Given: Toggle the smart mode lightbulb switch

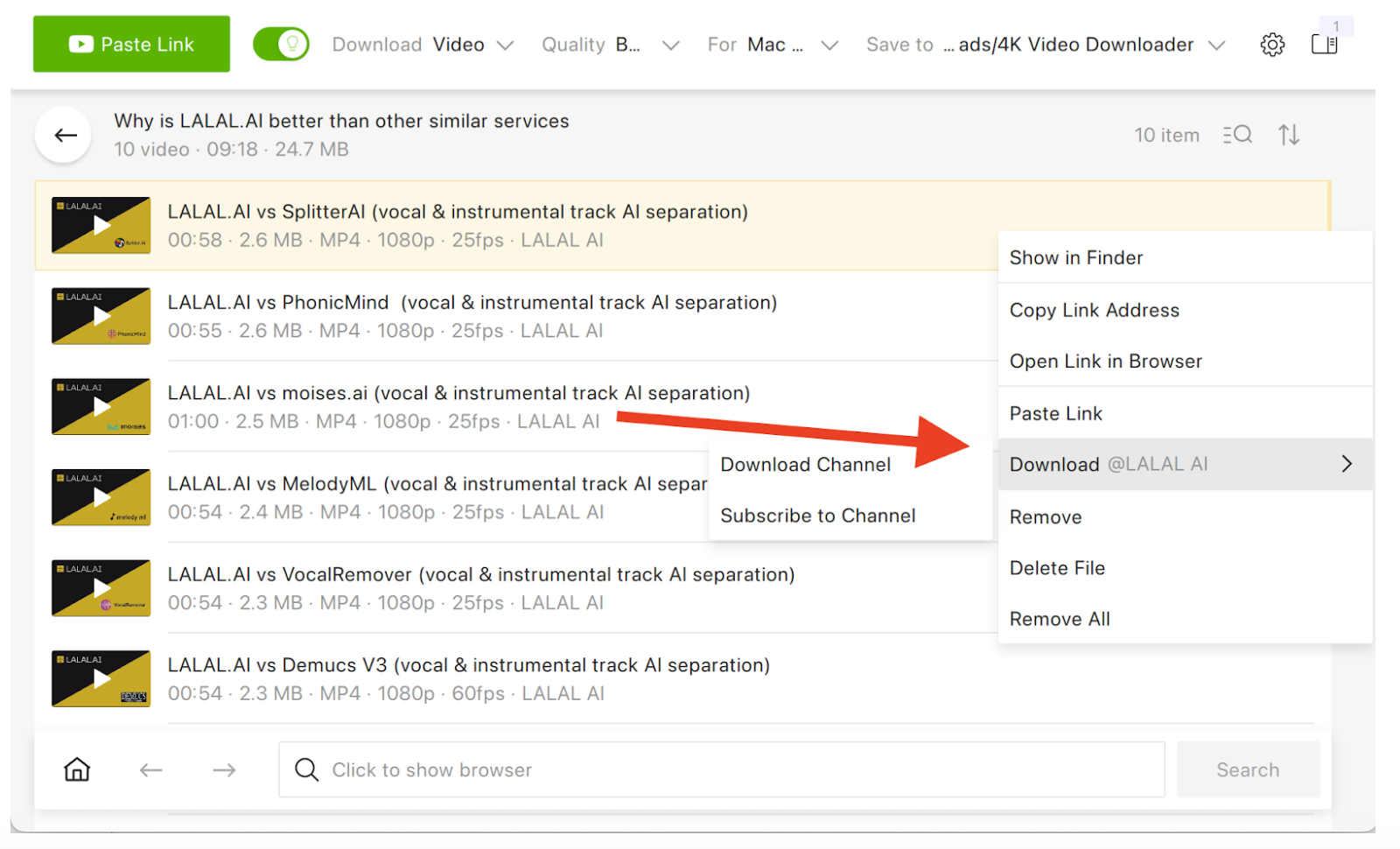Looking at the screenshot, I should pyautogui.click(x=281, y=44).
